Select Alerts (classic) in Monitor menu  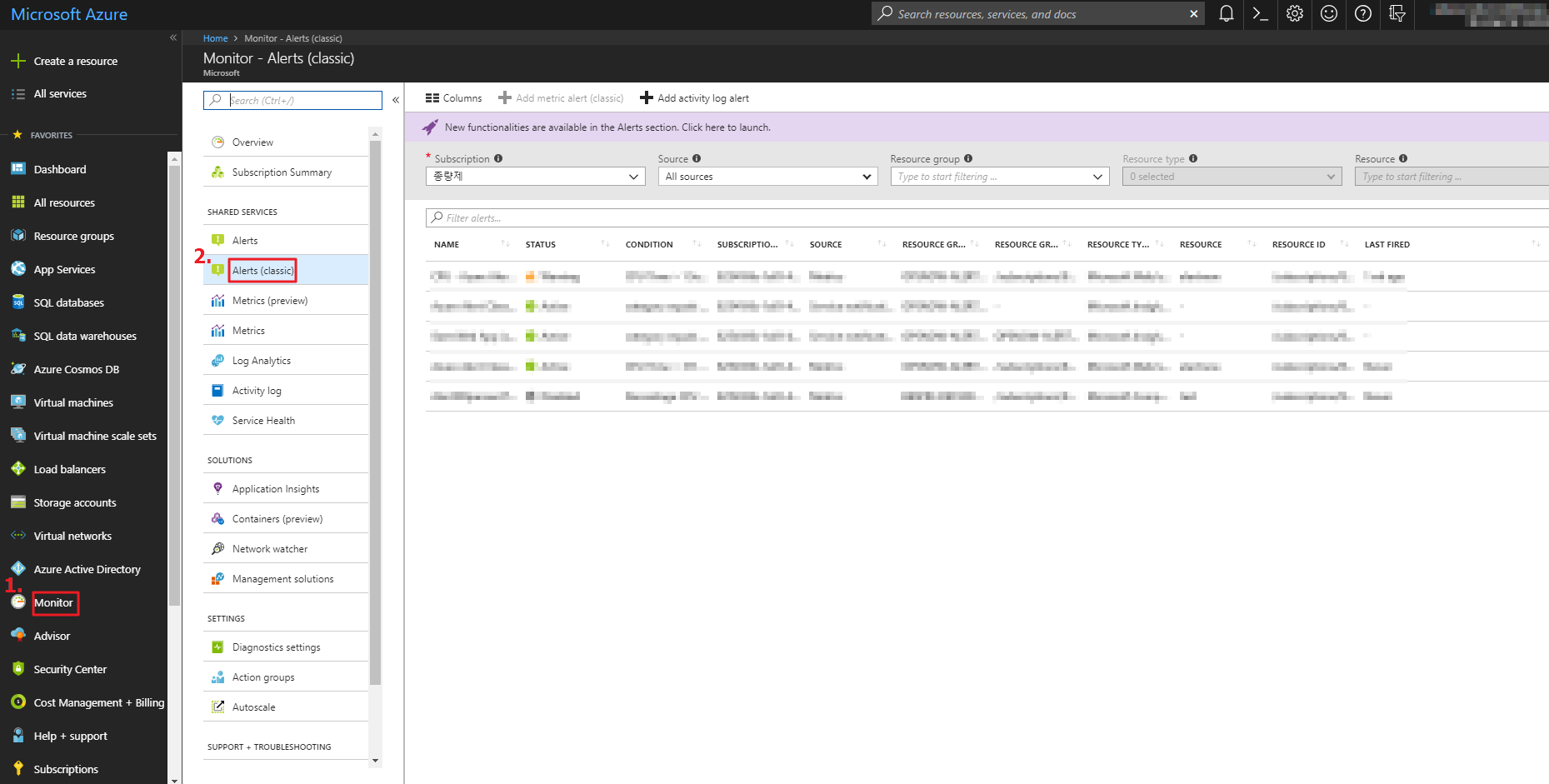262,271
